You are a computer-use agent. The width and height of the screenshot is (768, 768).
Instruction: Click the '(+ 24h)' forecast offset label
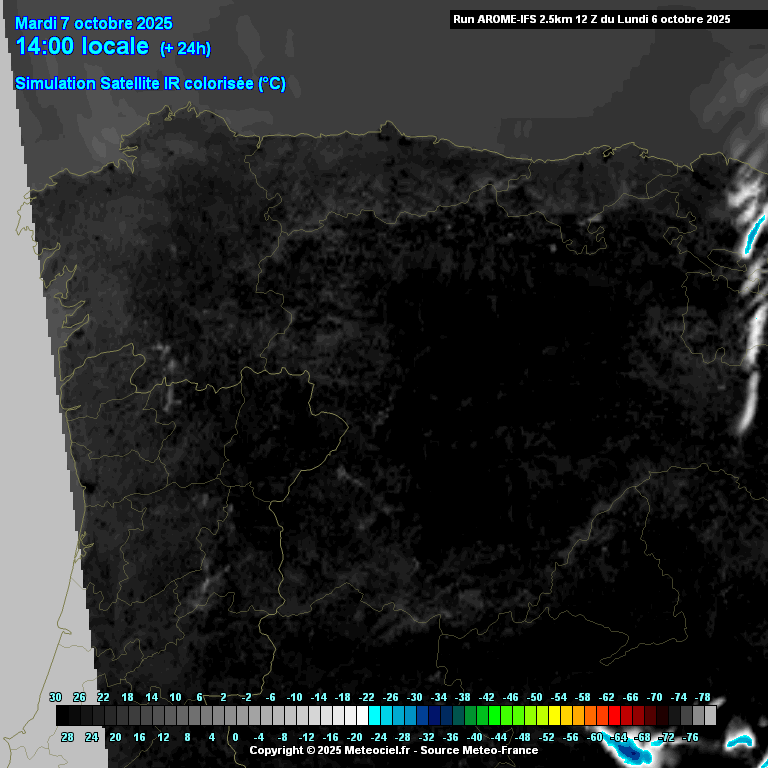tap(185, 49)
